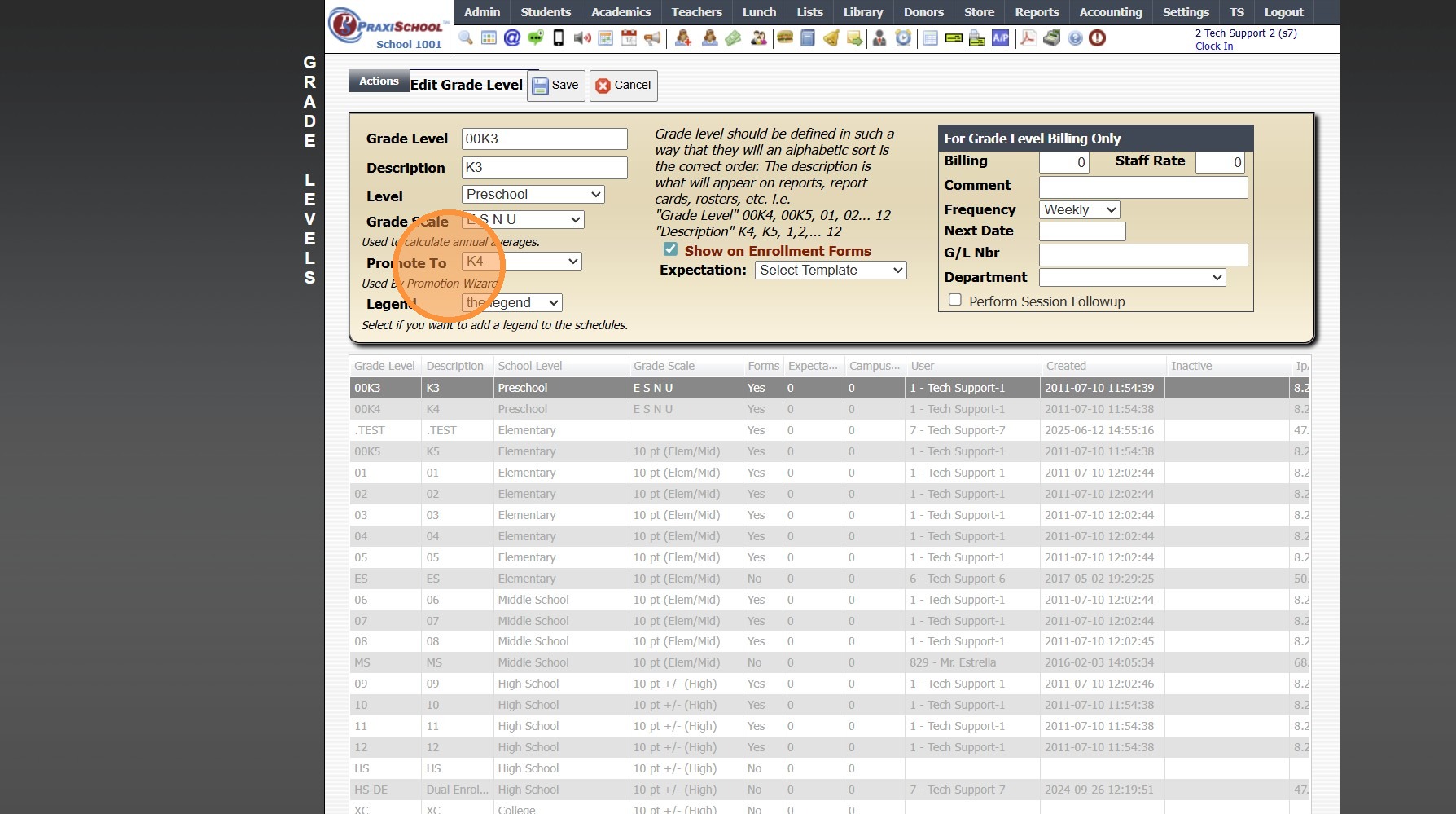Select the .TEST grade level row
This screenshot has height=814, width=1456.
[x=829, y=430]
